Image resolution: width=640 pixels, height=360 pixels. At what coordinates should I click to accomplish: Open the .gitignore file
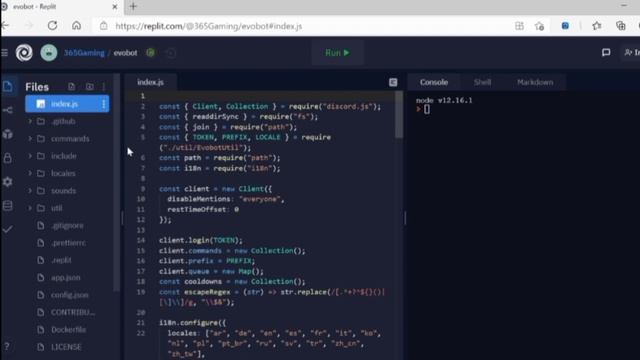pos(67,225)
